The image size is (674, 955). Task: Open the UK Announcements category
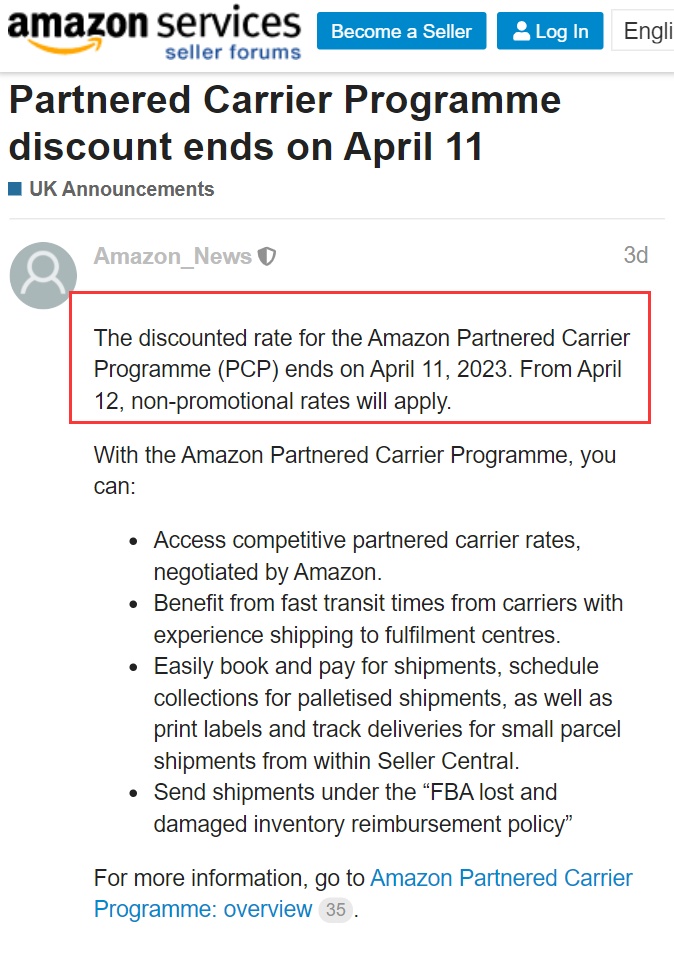(x=122, y=189)
